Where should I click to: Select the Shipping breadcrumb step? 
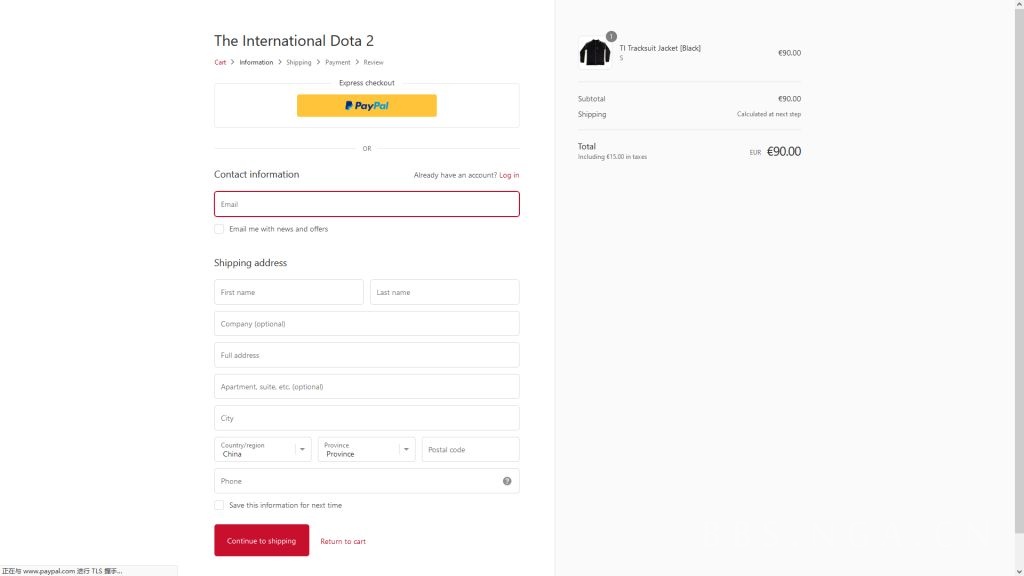(298, 63)
